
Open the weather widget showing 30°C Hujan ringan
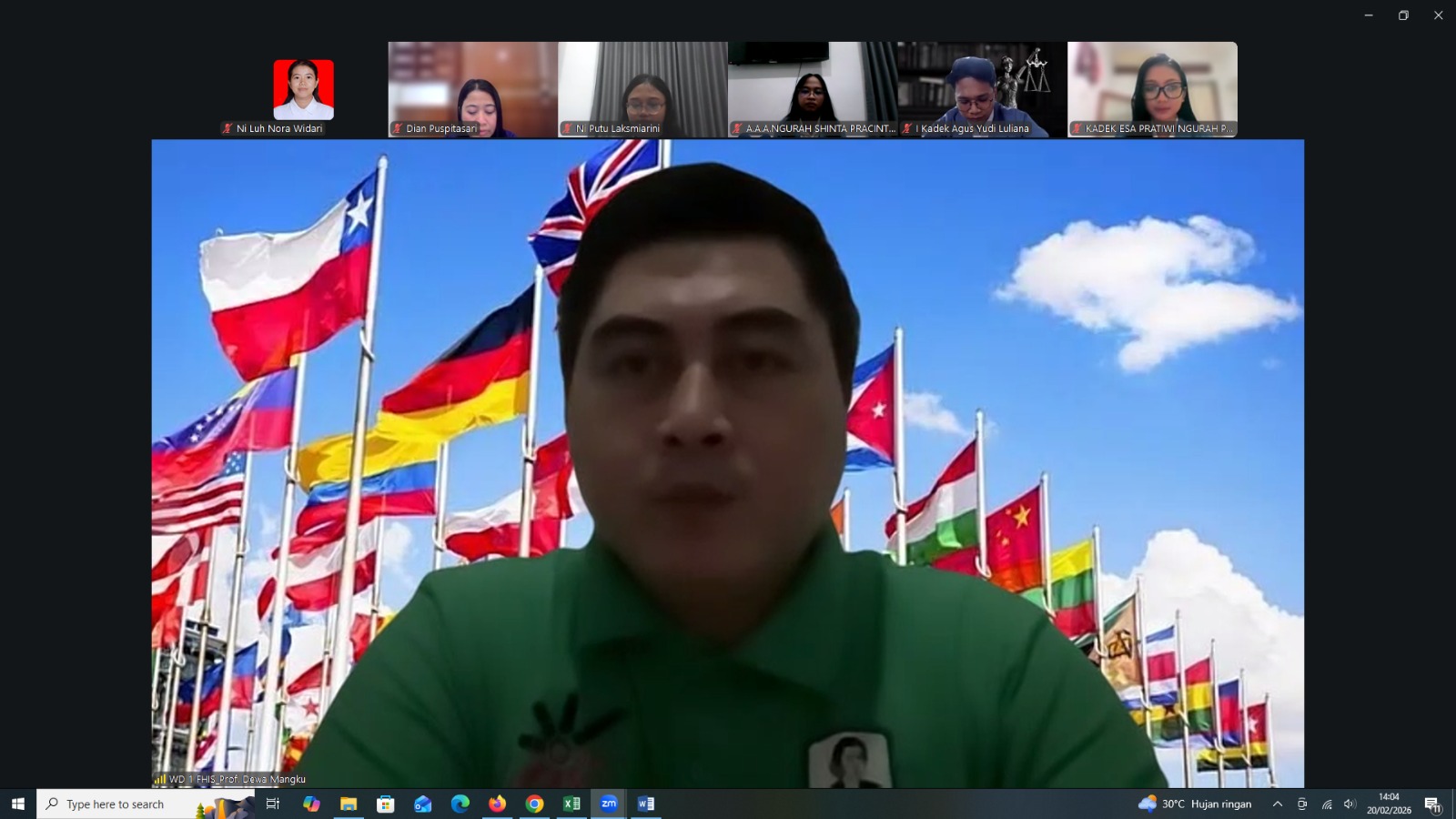coord(1195,804)
